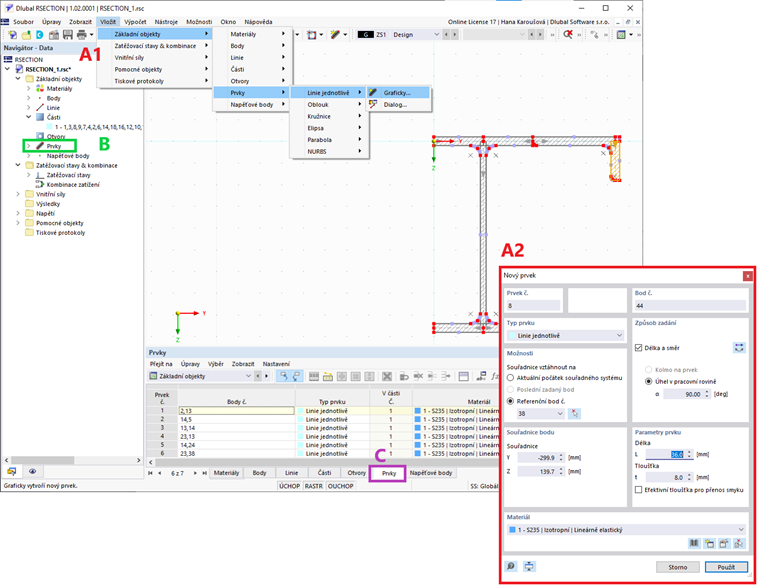Select Referenční bod č. radio button
Image resolution: width=760 pixels, height=587 pixels.
510,401
